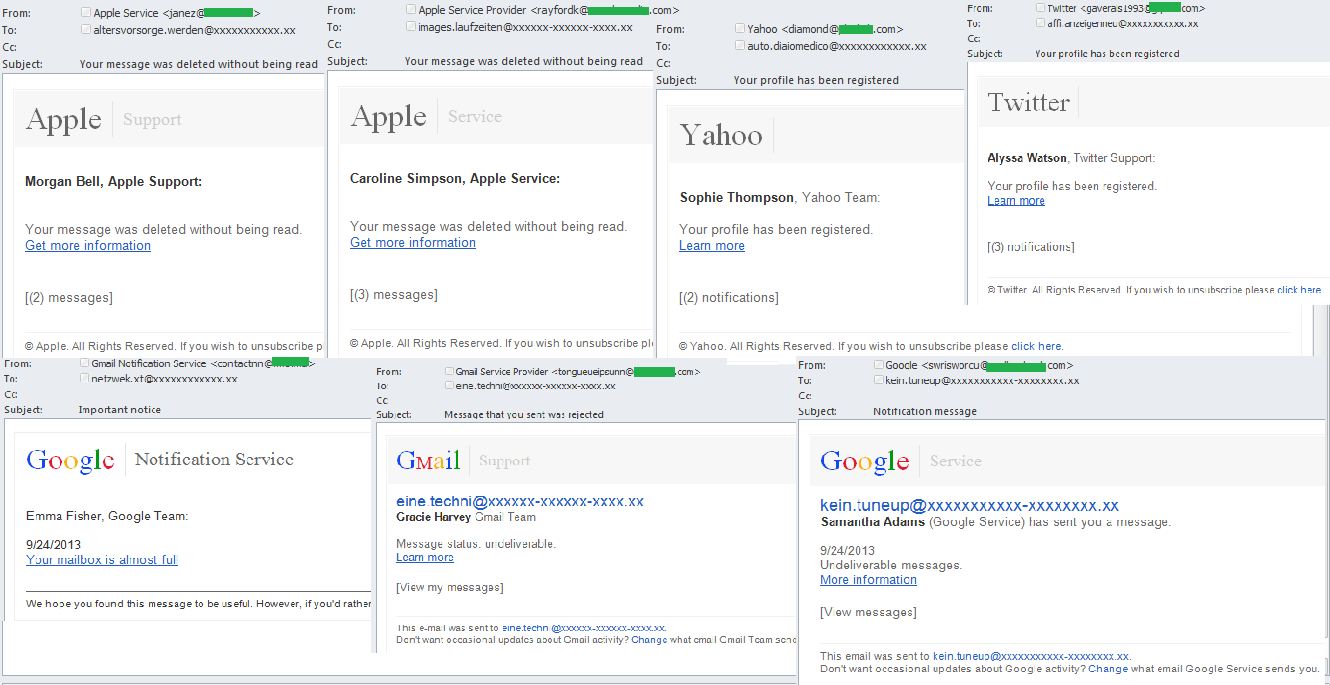
Task: Follow Learn more link in Twitter email
Action: coord(1016,201)
